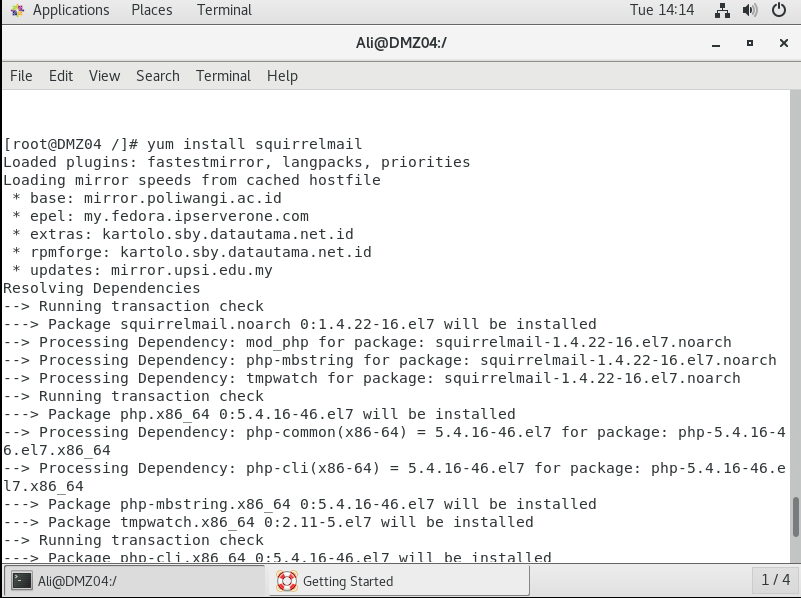Click the Getting Started lifebuoy icon

click(287, 581)
